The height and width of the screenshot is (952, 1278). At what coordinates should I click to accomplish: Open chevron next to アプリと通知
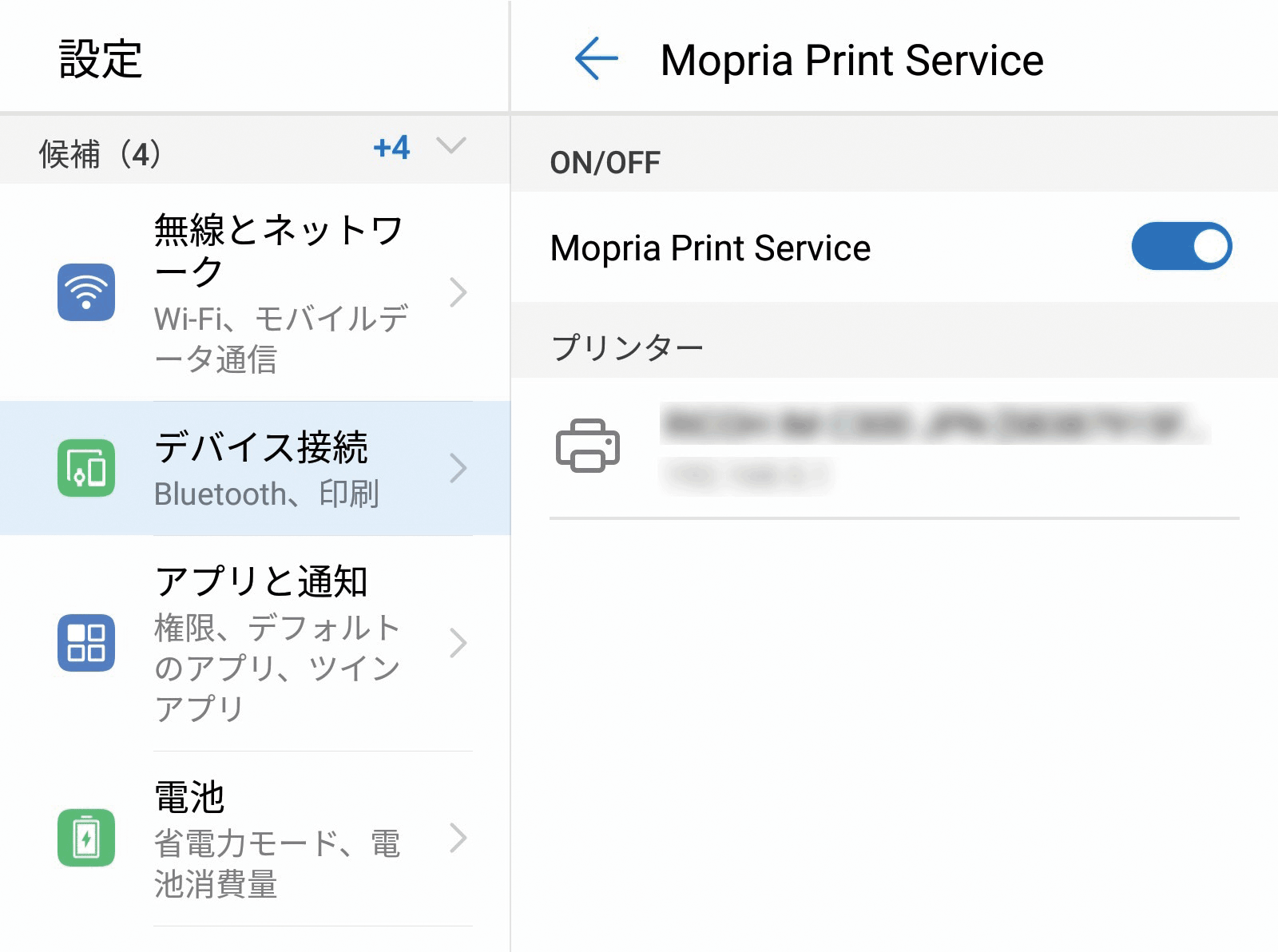[x=458, y=643]
